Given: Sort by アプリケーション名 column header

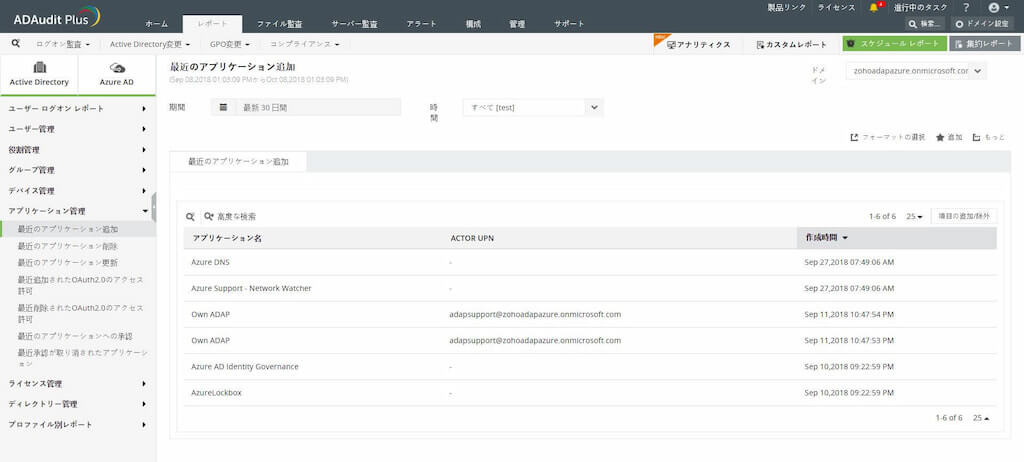Looking at the screenshot, I should (x=227, y=238).
